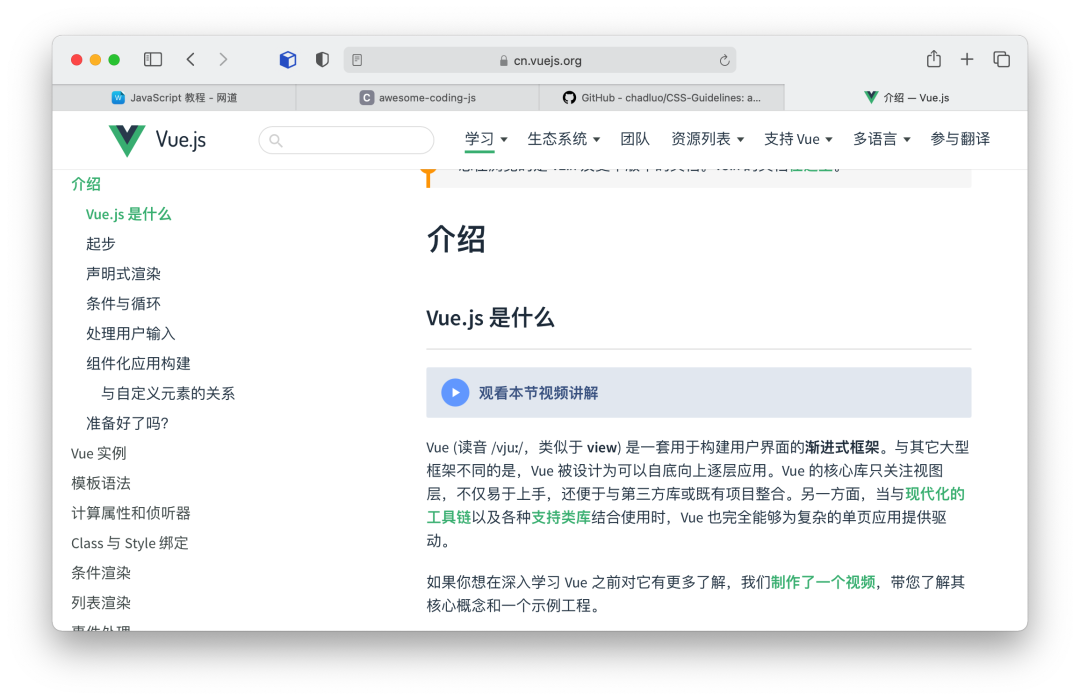Expand the 学习 dropdown menu
Screen dimensions: 1080x700
point(486,139)
